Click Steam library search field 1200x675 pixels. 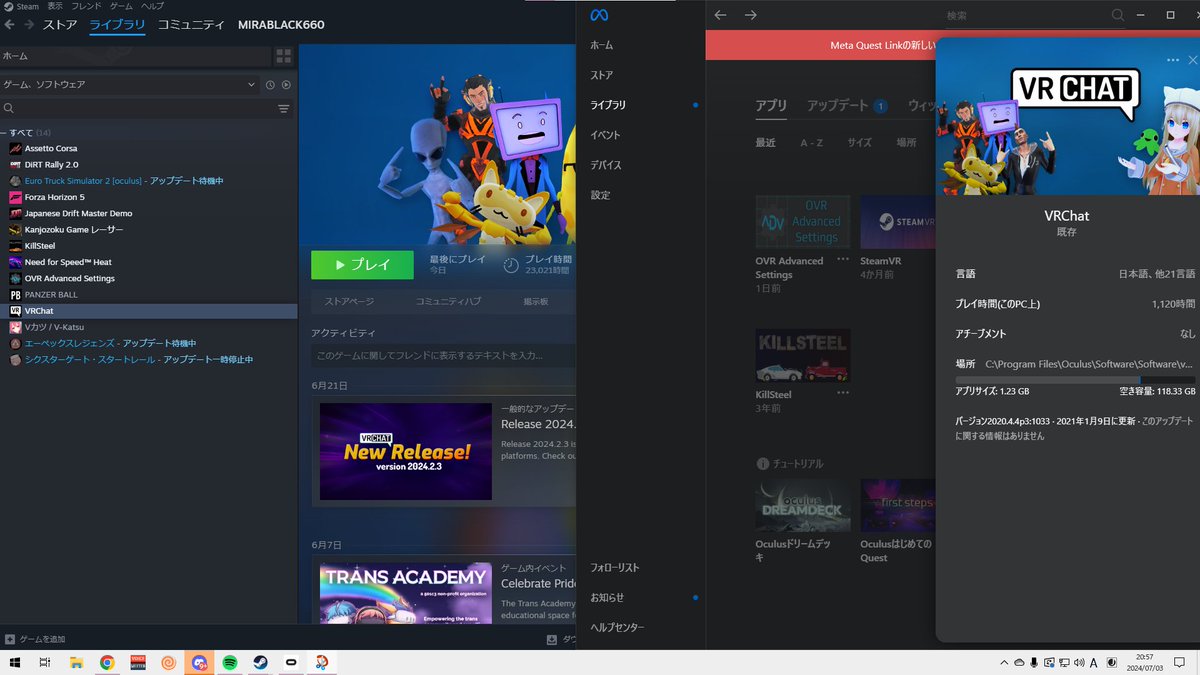[x=136, y=108]
